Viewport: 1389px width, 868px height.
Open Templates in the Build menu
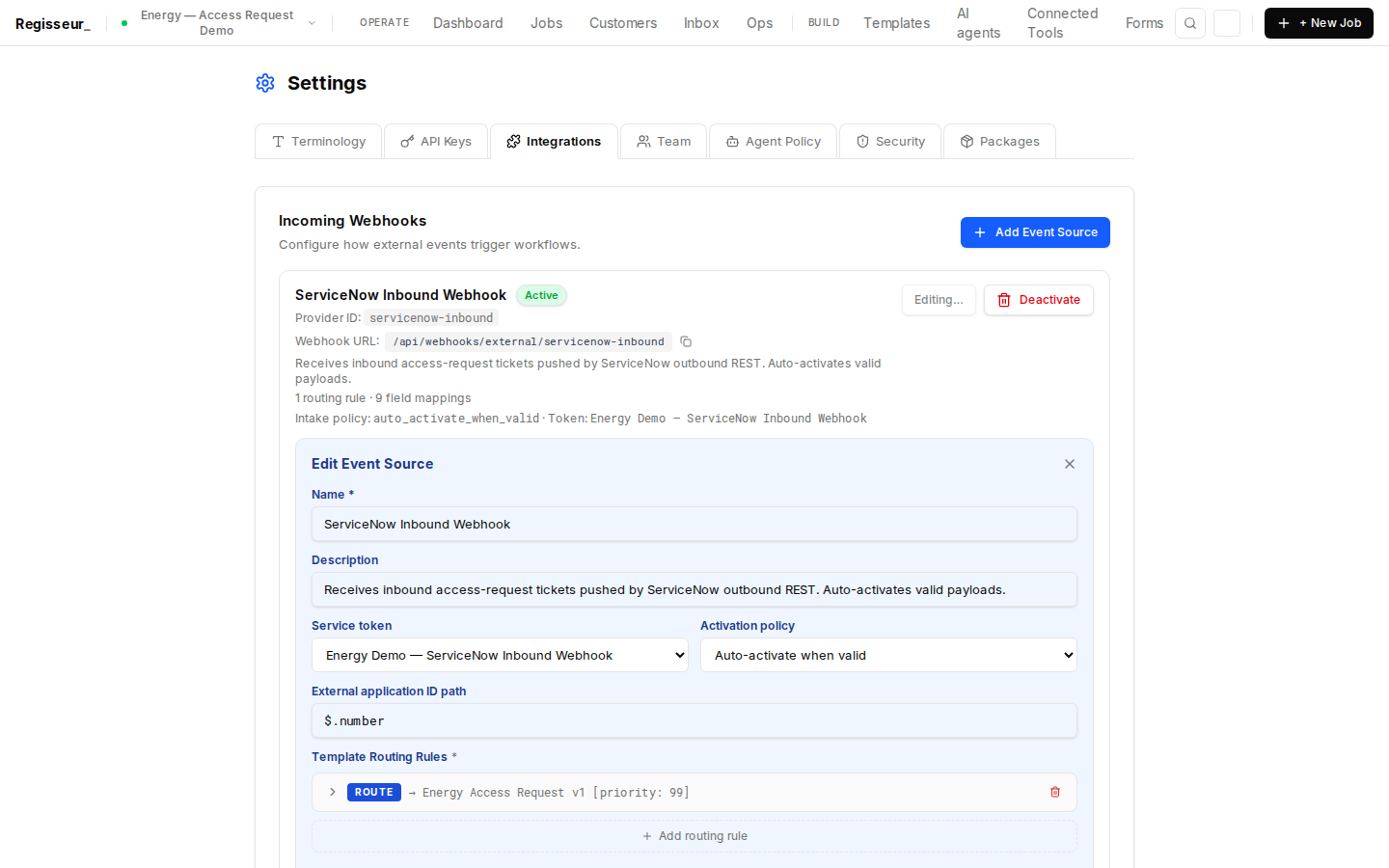click(896, 23)
